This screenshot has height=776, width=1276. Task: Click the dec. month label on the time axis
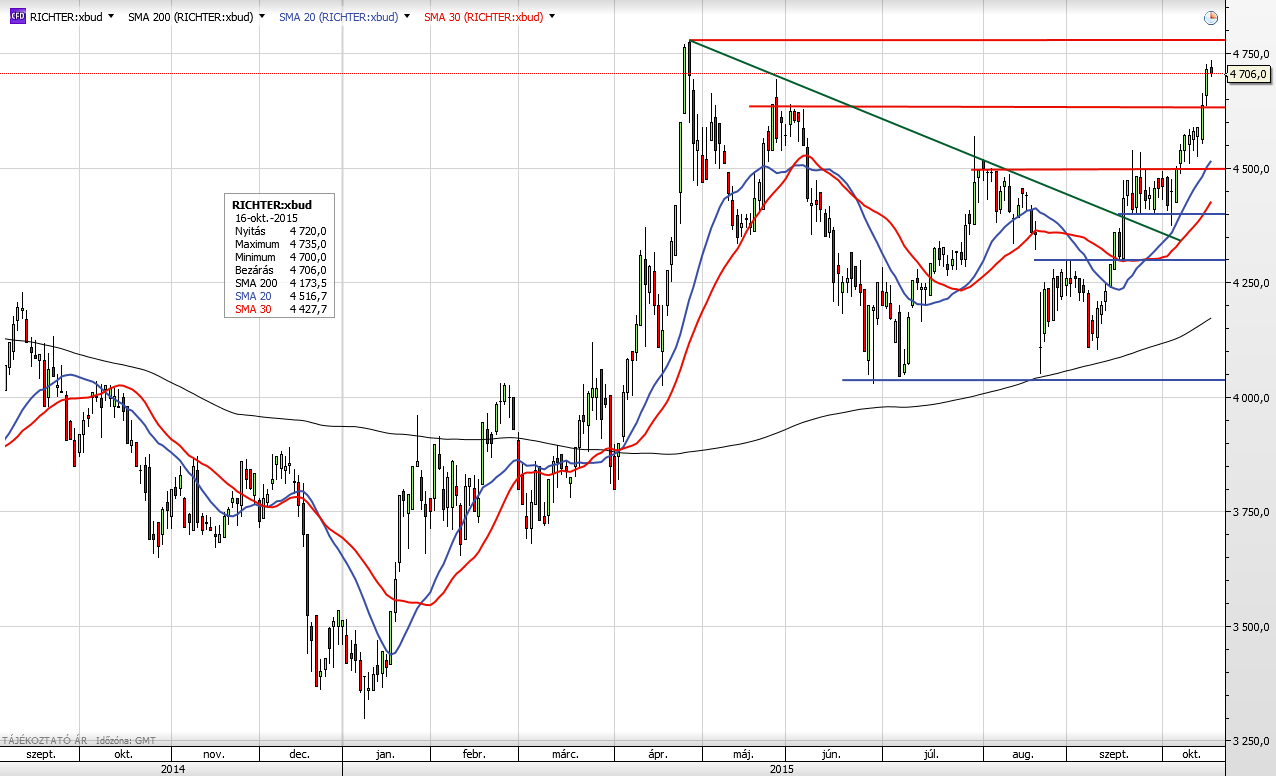pyautogui.click(x=298, y=754)
